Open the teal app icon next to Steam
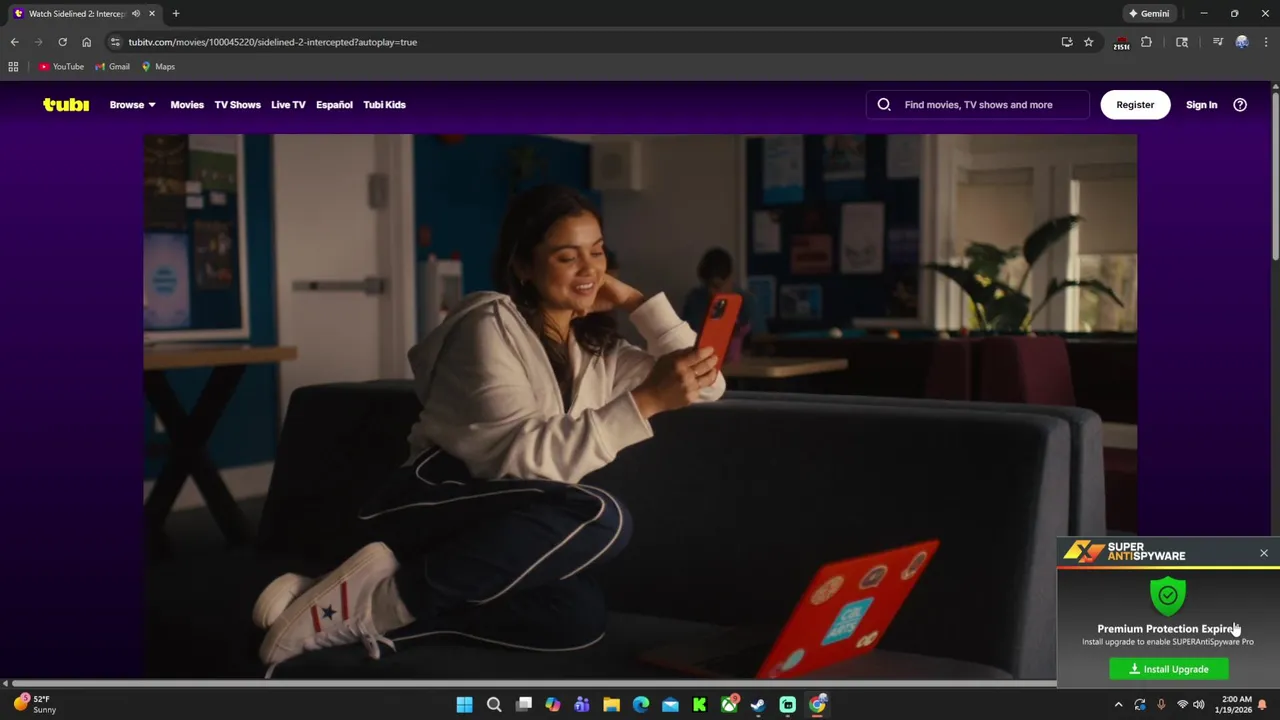Screen dimensions: 1280x720 pos(788,705)
